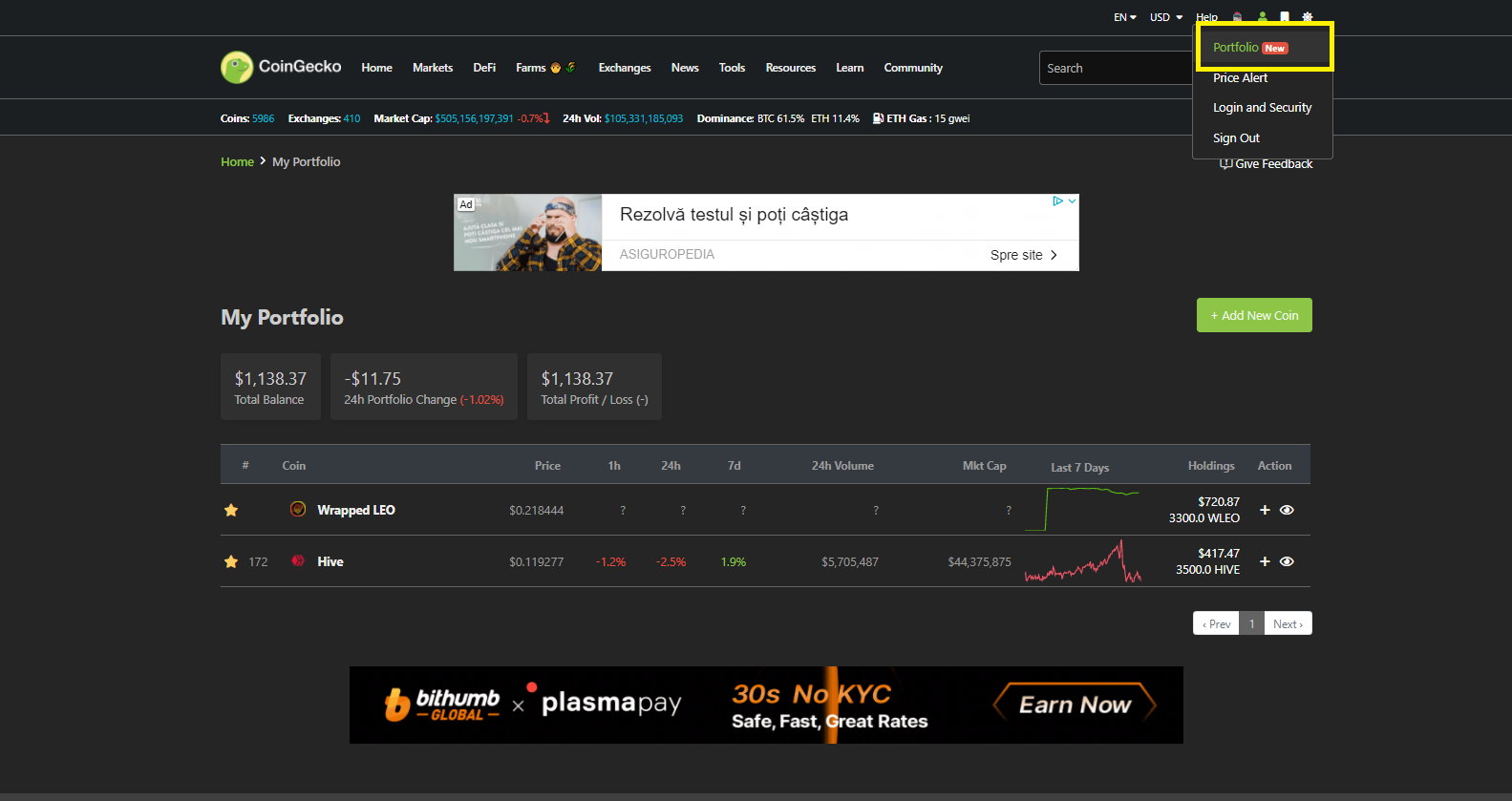The image size is (1512, 801).
Task: Open the Farms menu with tractor emoji
Action: [x=545, y=68]
